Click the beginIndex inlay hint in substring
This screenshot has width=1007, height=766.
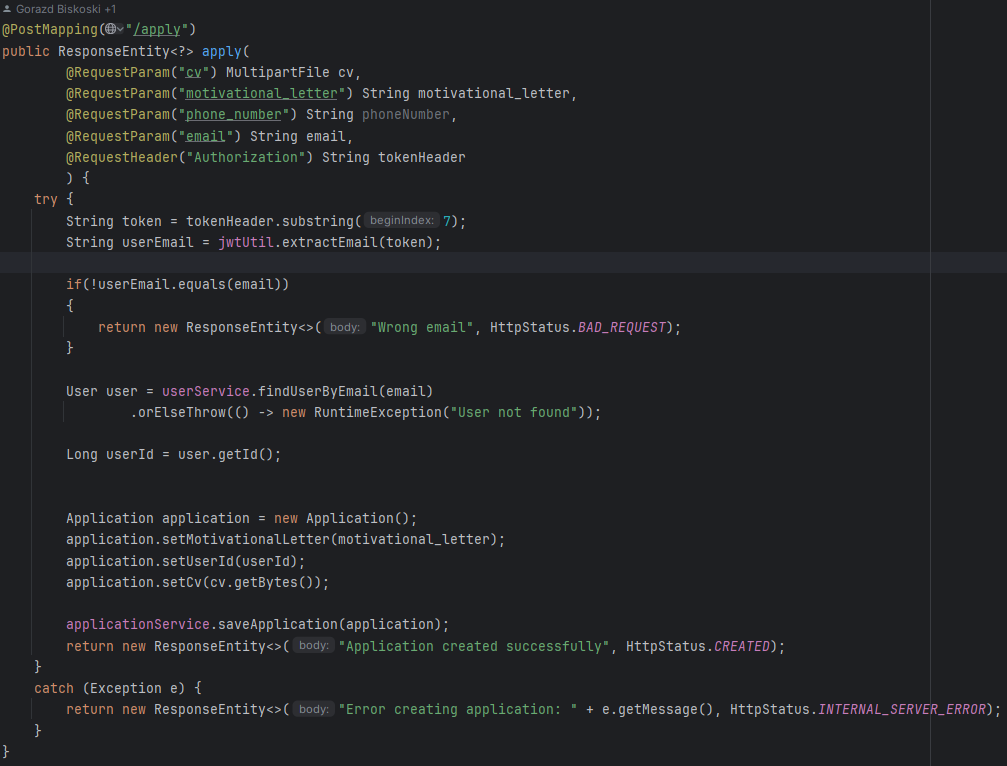(400, 221)
